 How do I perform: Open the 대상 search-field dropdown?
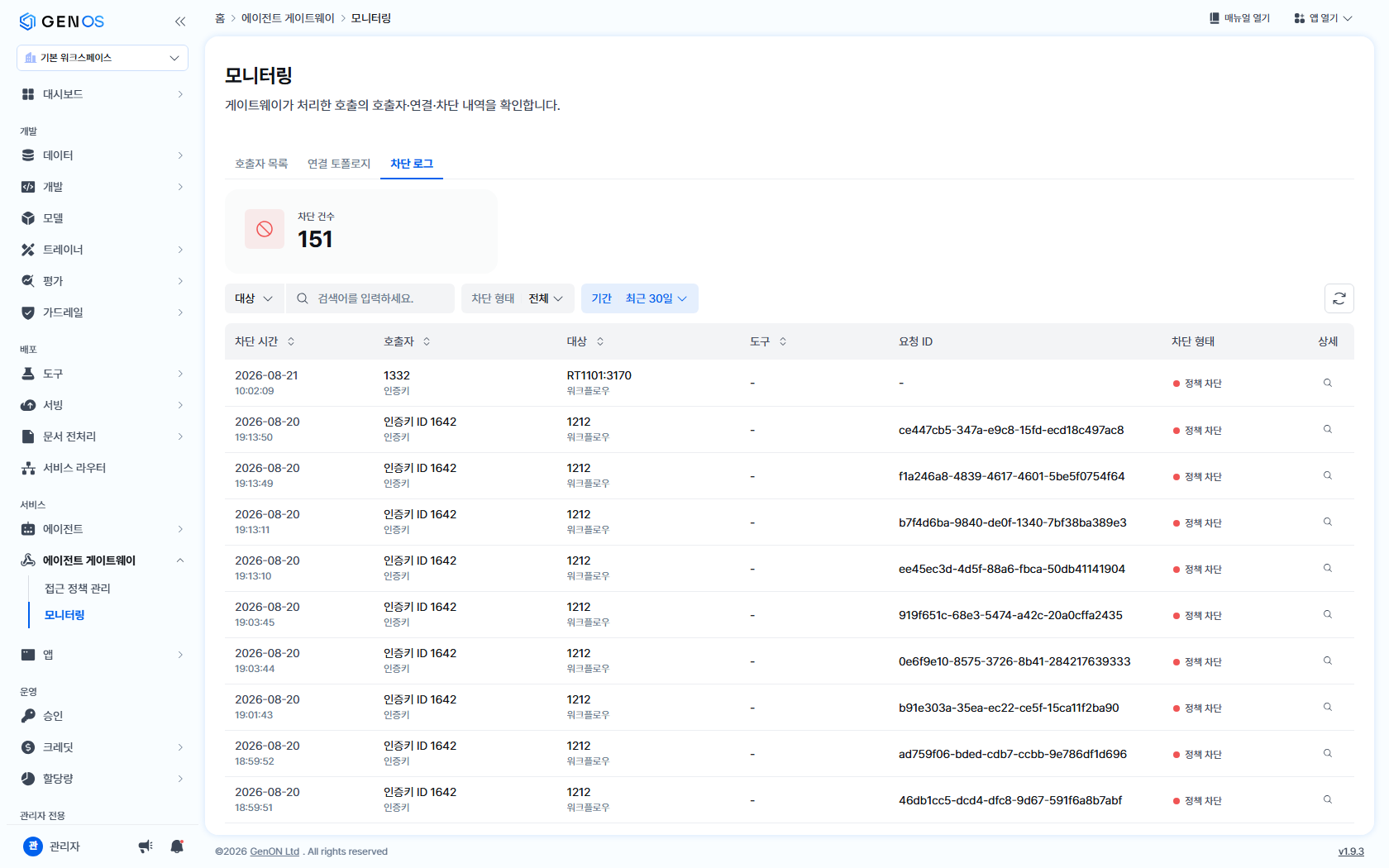click(x=255, y=298)
